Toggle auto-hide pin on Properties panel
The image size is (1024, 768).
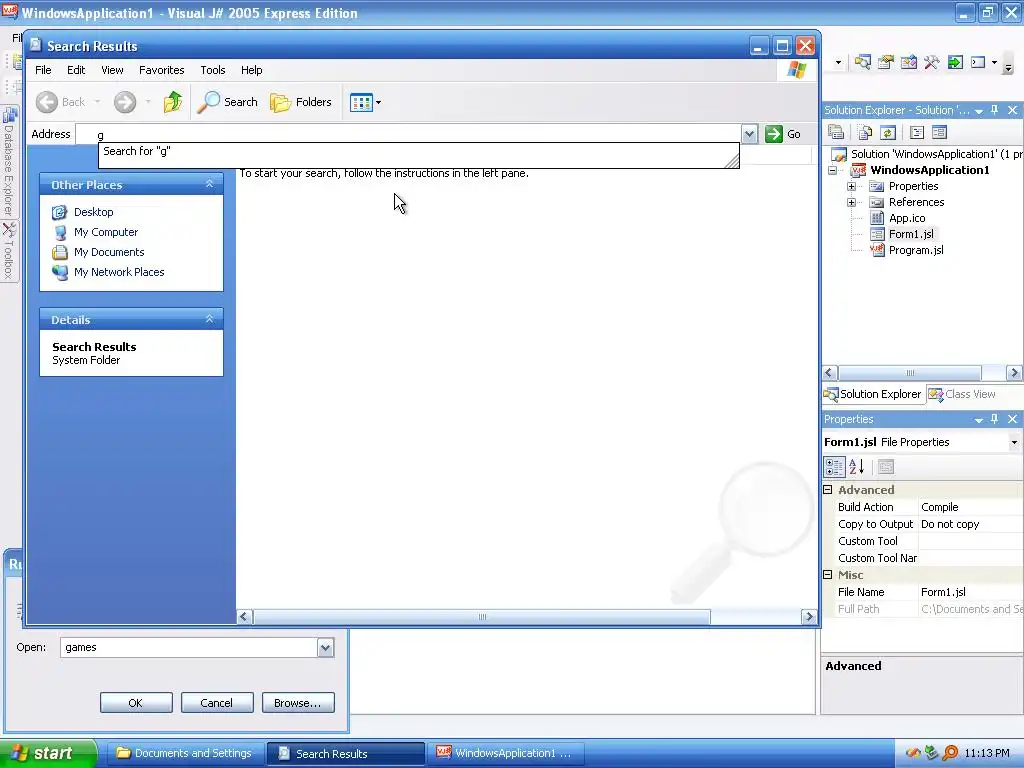pyautogui.click(x=995, y=419)
